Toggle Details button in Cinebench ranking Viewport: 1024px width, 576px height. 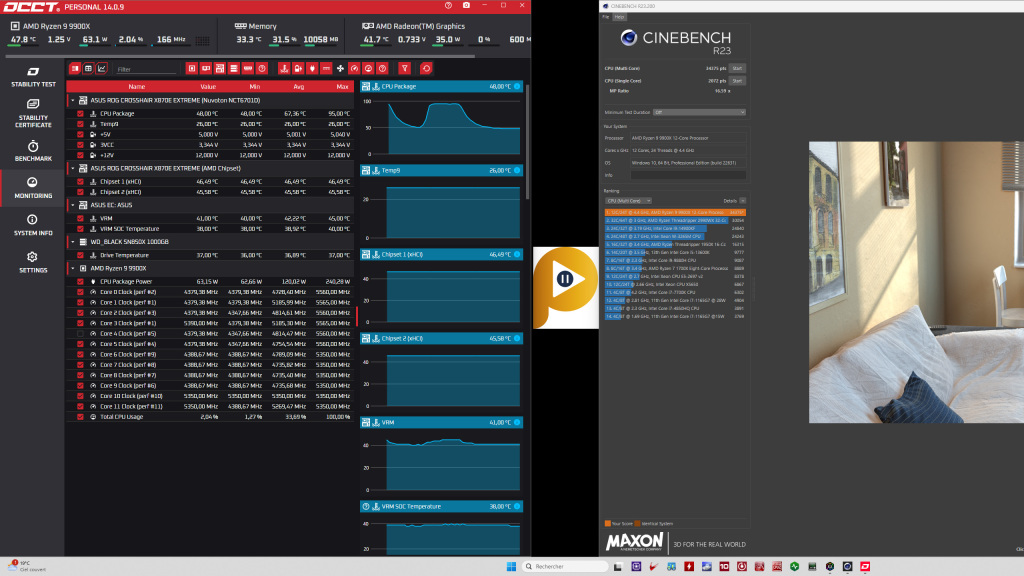pos(743,200)
